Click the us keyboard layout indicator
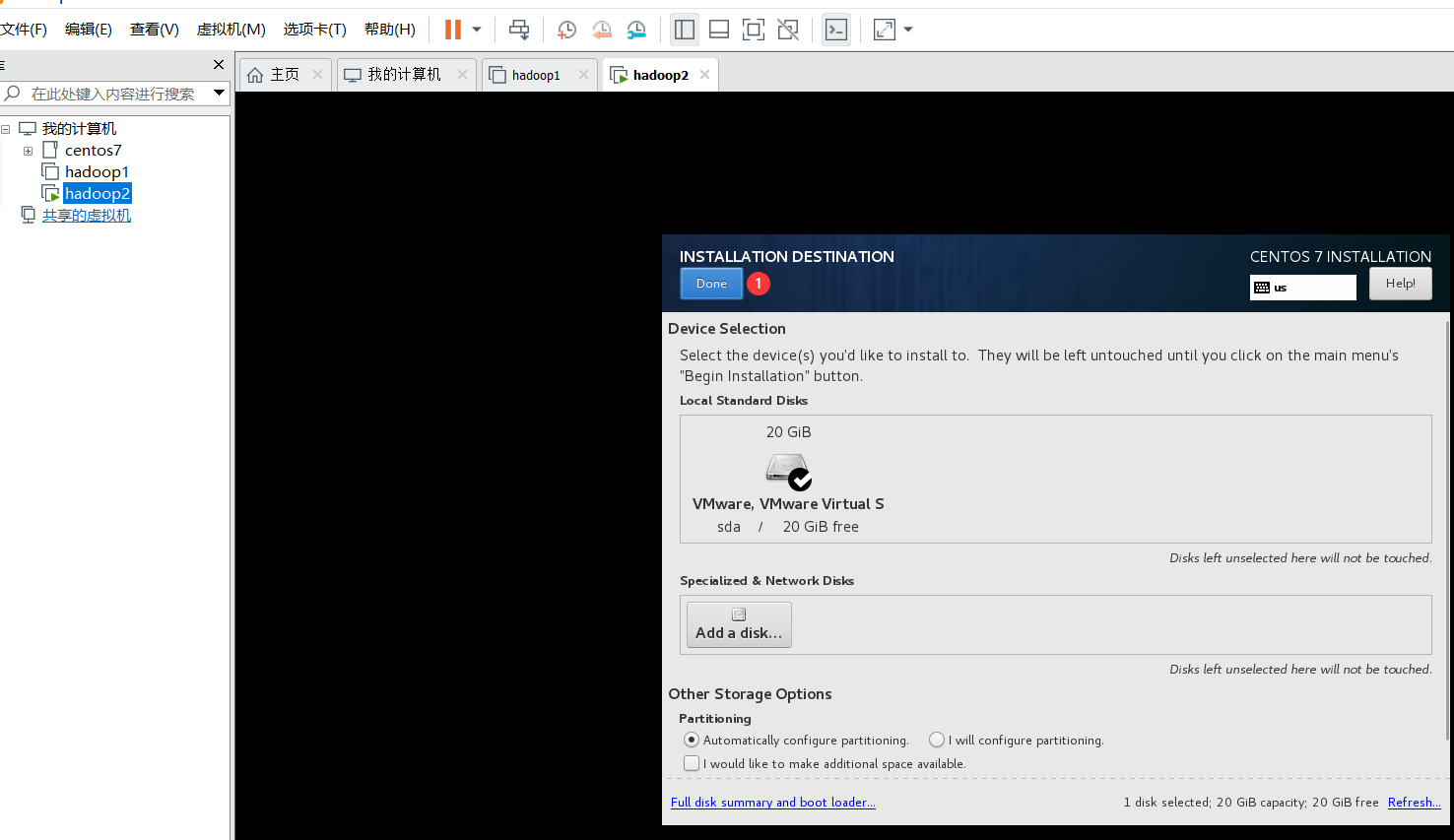The width and height of the screenshot is (1454, 840). click(x=1302, y=288)
